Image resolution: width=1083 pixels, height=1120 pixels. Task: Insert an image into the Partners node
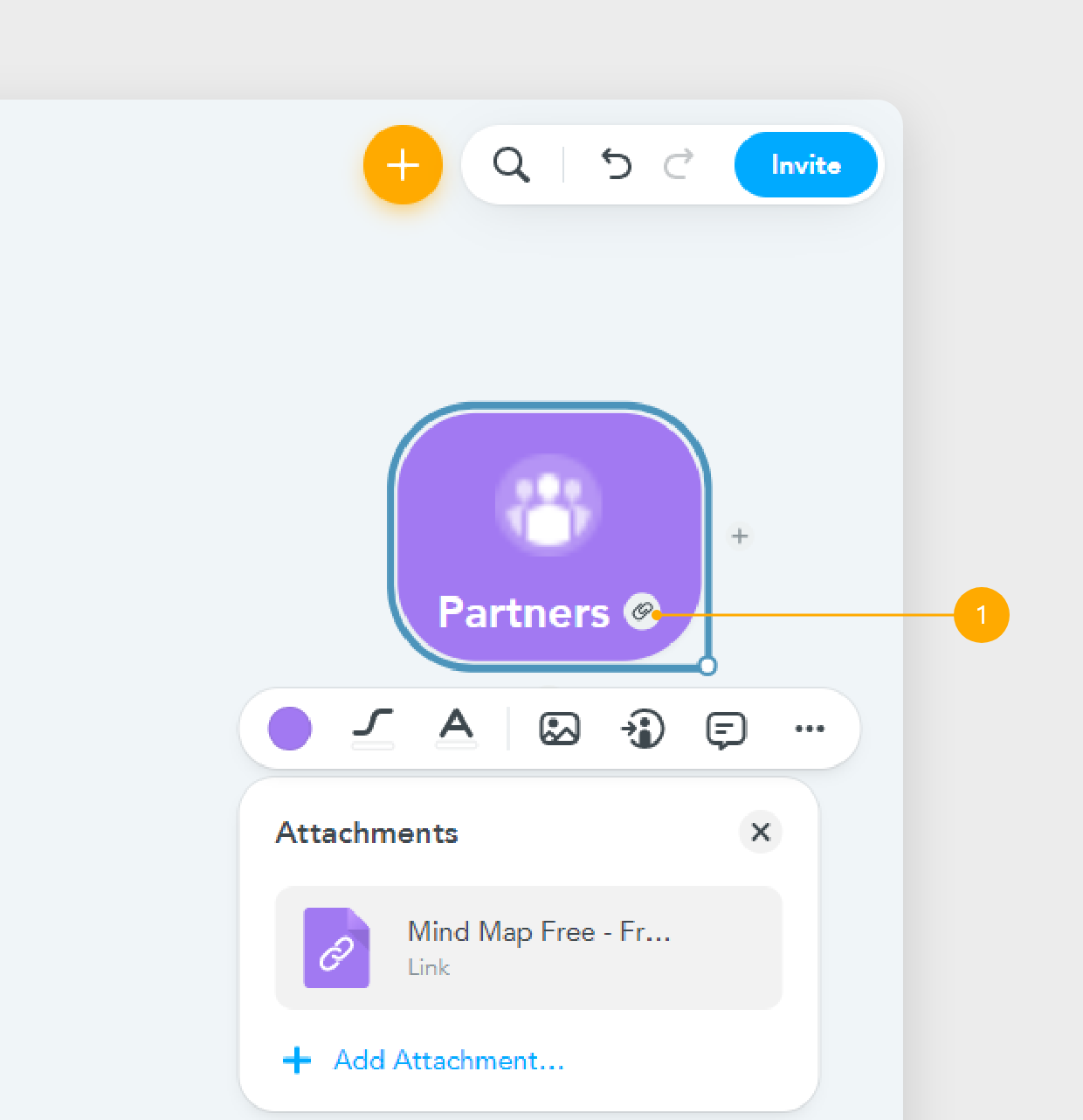tap(560, 728)
